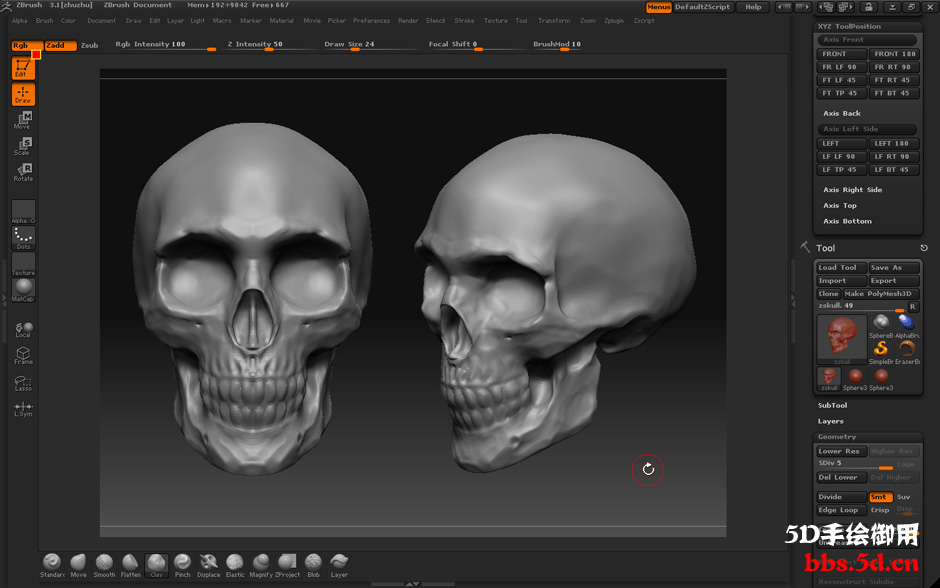Click the large zskull tool thumbnail

click(842, 339)
